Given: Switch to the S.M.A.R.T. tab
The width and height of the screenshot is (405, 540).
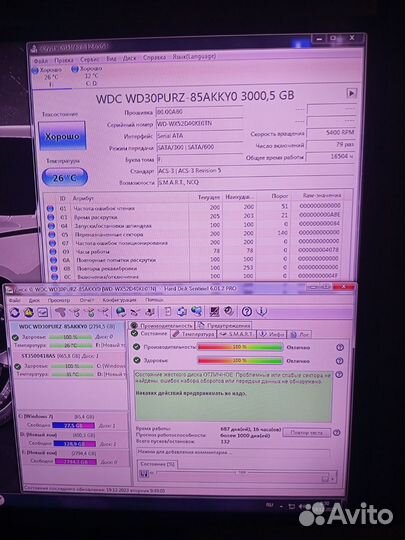Looking at the screenshot, I should tap(237, 334).
